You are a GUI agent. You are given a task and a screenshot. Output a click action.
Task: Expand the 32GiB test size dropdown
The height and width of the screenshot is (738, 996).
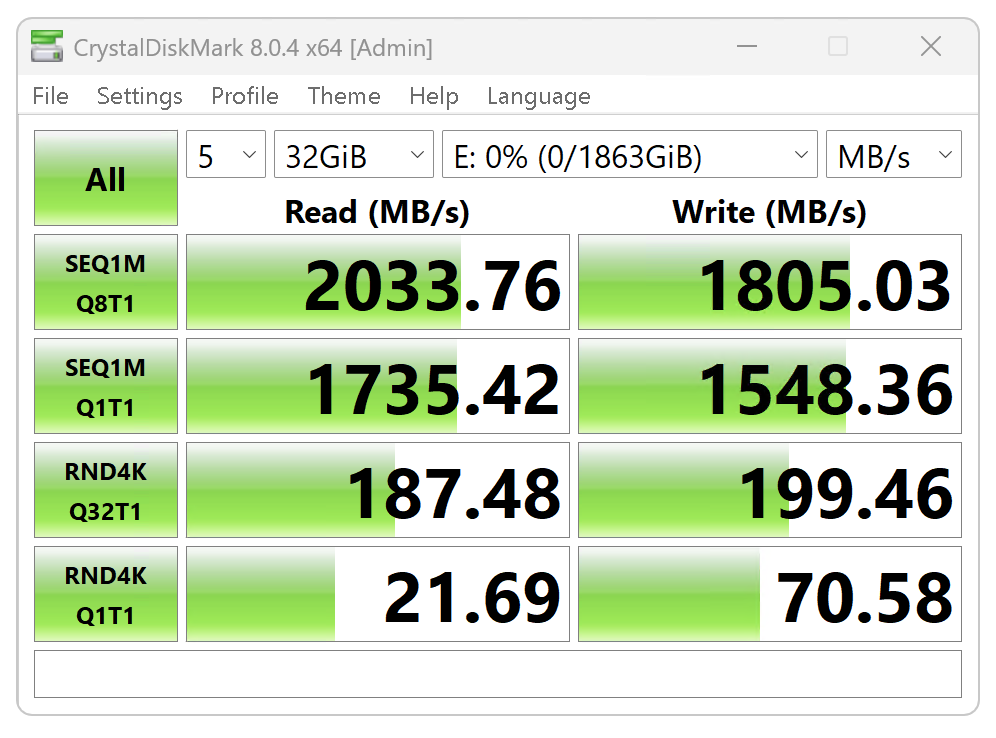pos(353,156)
